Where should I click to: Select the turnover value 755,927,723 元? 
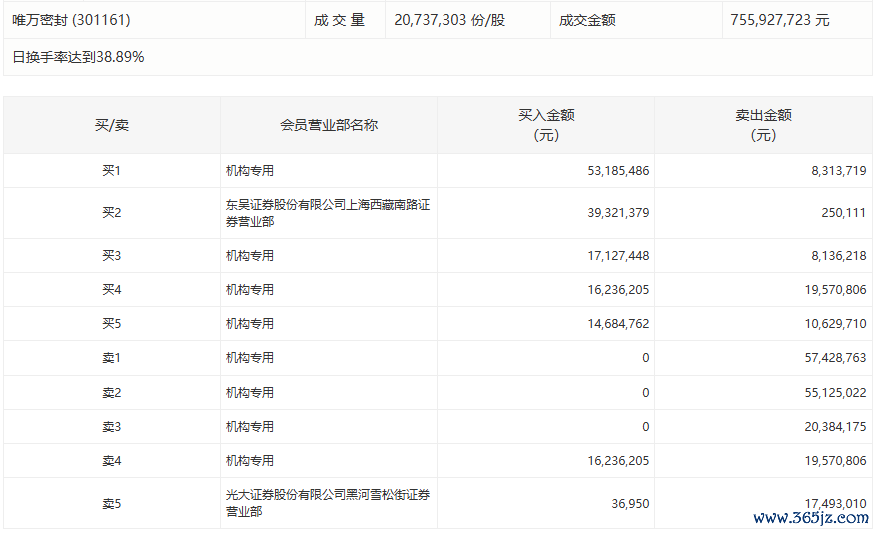tap(780, 20)
